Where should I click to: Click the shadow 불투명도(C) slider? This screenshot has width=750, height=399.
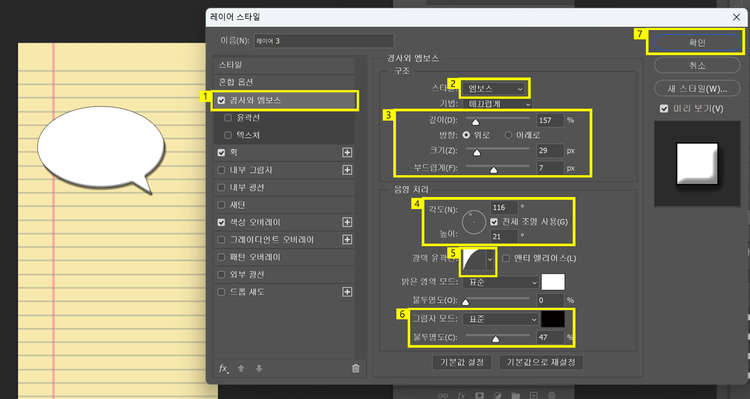[x=497, y=337]
